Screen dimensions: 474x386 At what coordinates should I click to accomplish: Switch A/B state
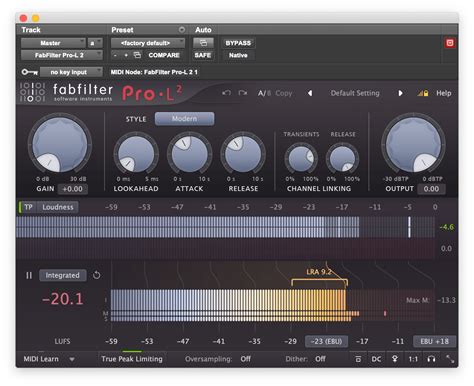click(264, 93)
